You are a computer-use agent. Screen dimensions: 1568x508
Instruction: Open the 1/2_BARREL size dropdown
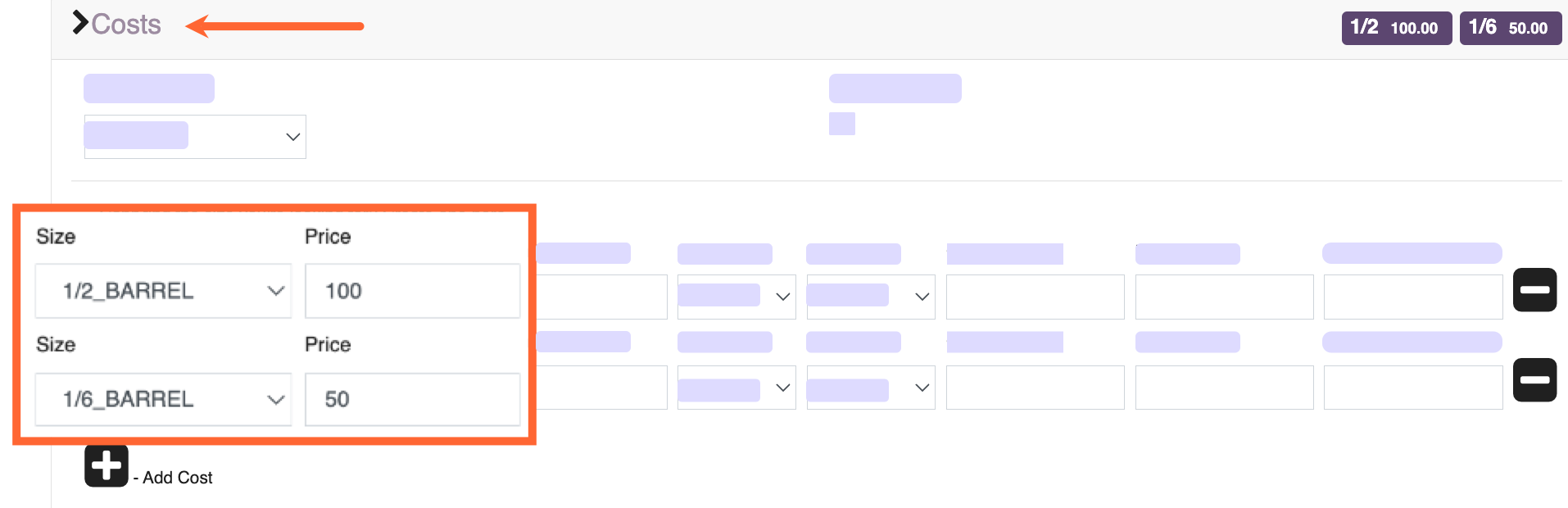pos(163,291)
